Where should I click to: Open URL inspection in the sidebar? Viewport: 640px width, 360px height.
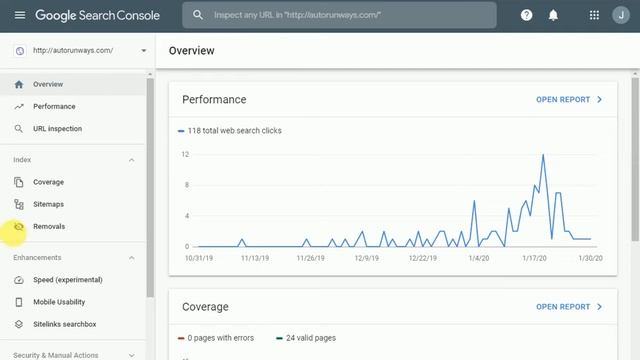coord(73,129)
